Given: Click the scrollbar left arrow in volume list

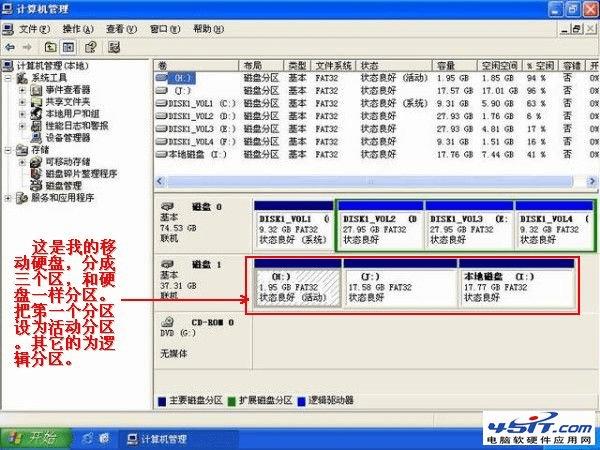Looking at the screenshot, I should tap(161, 181).
